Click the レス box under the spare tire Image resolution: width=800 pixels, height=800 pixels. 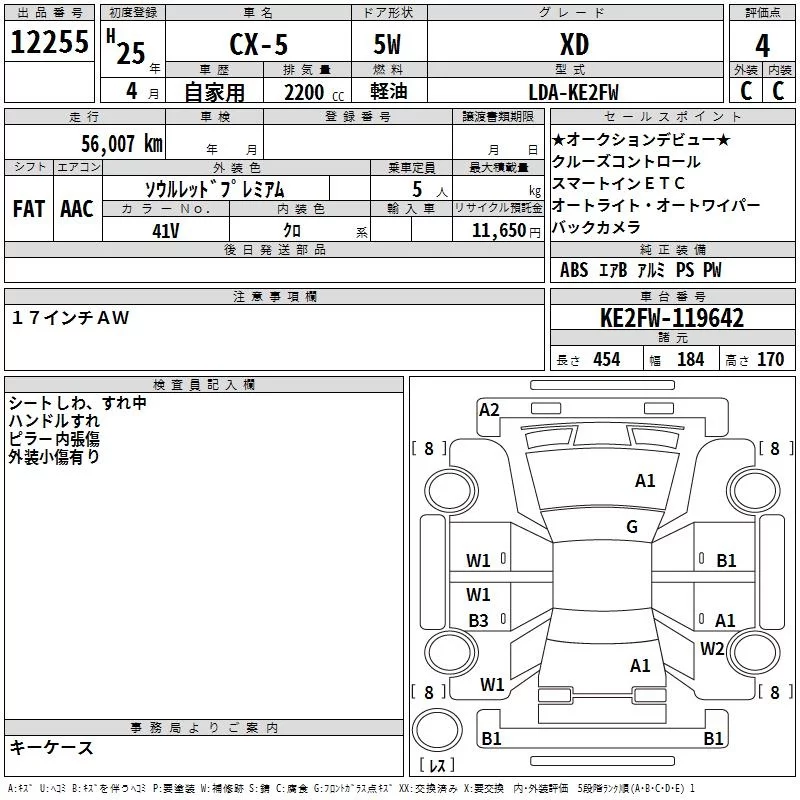pyautogui.click(x=437, y=766)
